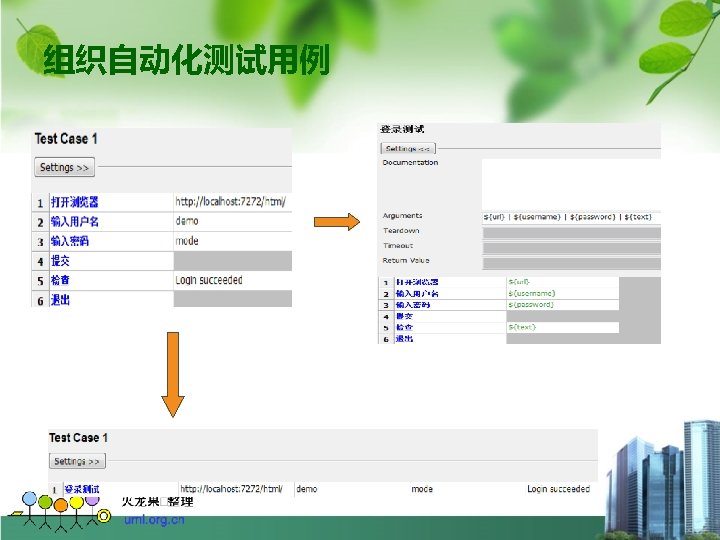Image resolution: width=720 pixels, height=540 pixels.
Task: Select the 退出 keyword in the 登录测试 panel
Action: [450, 339]
